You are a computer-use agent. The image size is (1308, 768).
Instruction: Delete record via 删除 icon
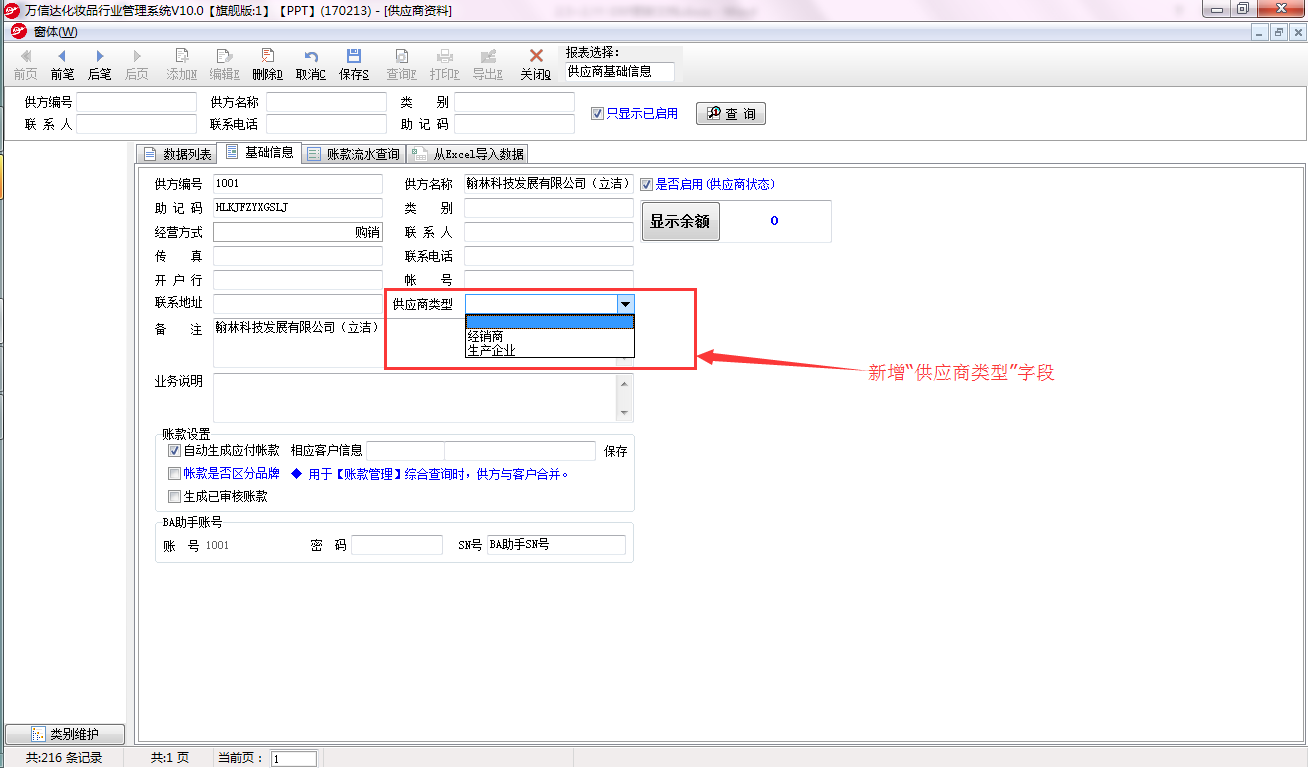click(267, 64)
